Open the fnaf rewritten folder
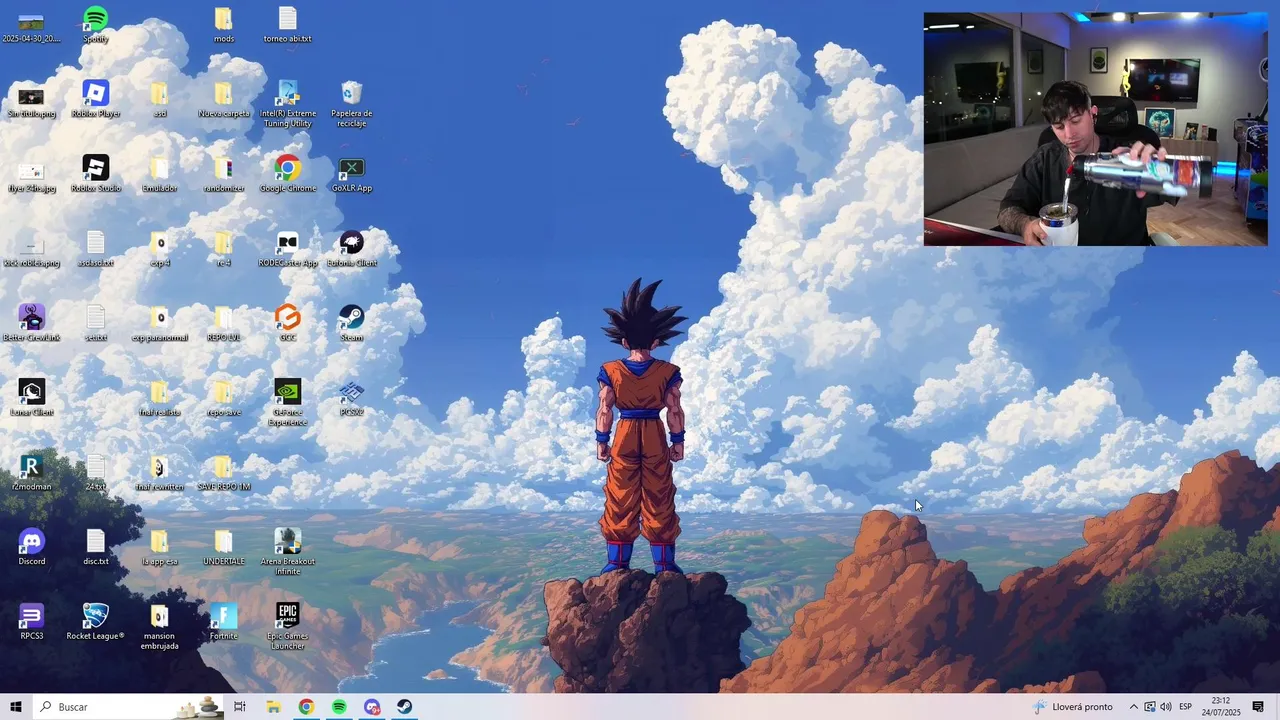This screenshot has height=720, width=1280. 160,473
